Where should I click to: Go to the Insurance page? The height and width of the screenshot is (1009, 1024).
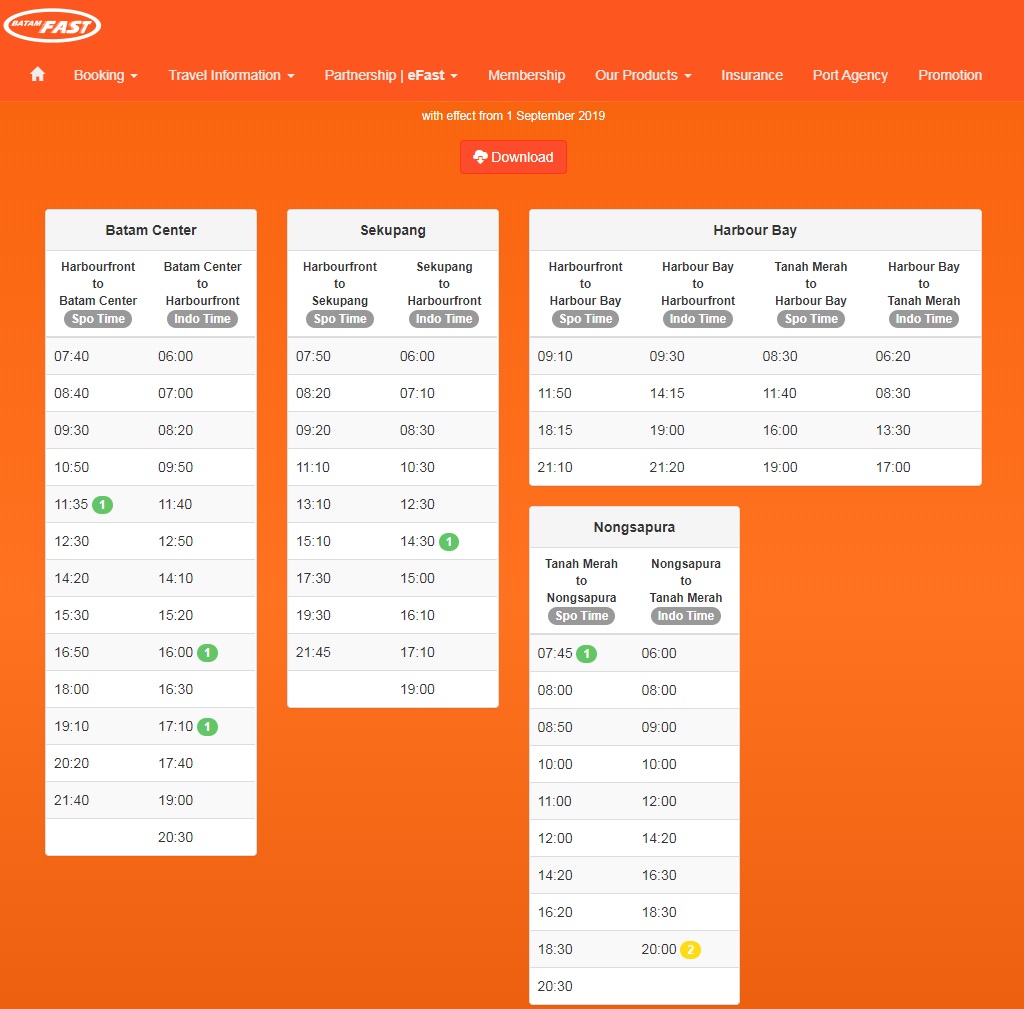[x=752, y=75]
